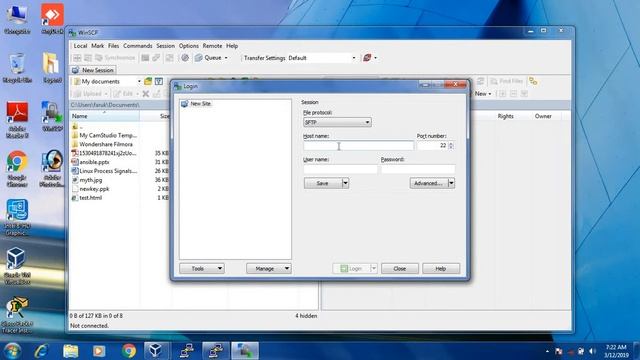Open the Tools dropdown button
Screen dimensions: 640x360
click(x=202, y=269)
